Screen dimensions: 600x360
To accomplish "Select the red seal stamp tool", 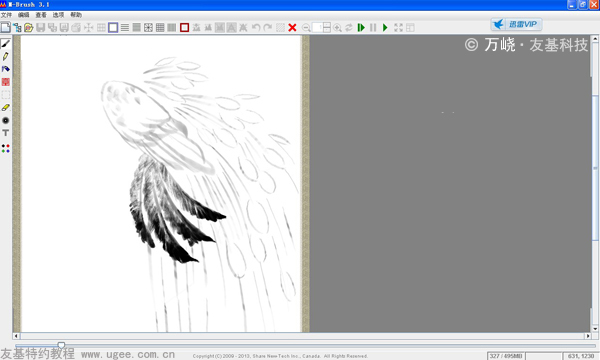I will (5, 82).
